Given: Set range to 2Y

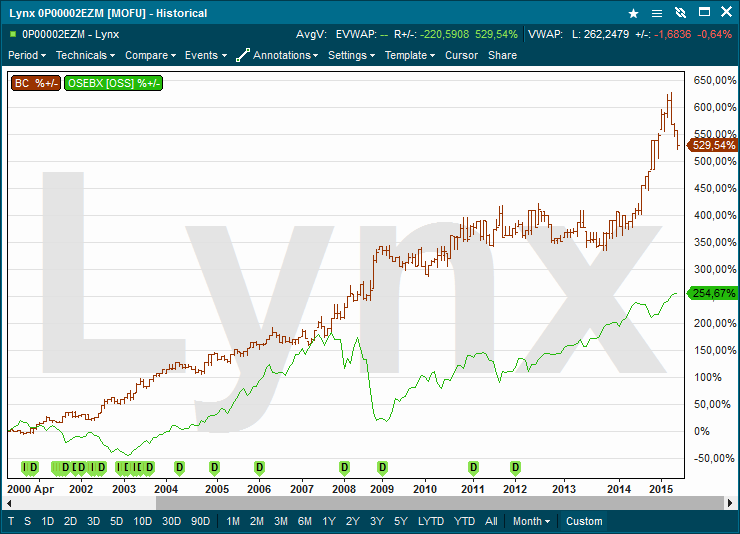Looking at the screenshot, I should click(353, 521).
